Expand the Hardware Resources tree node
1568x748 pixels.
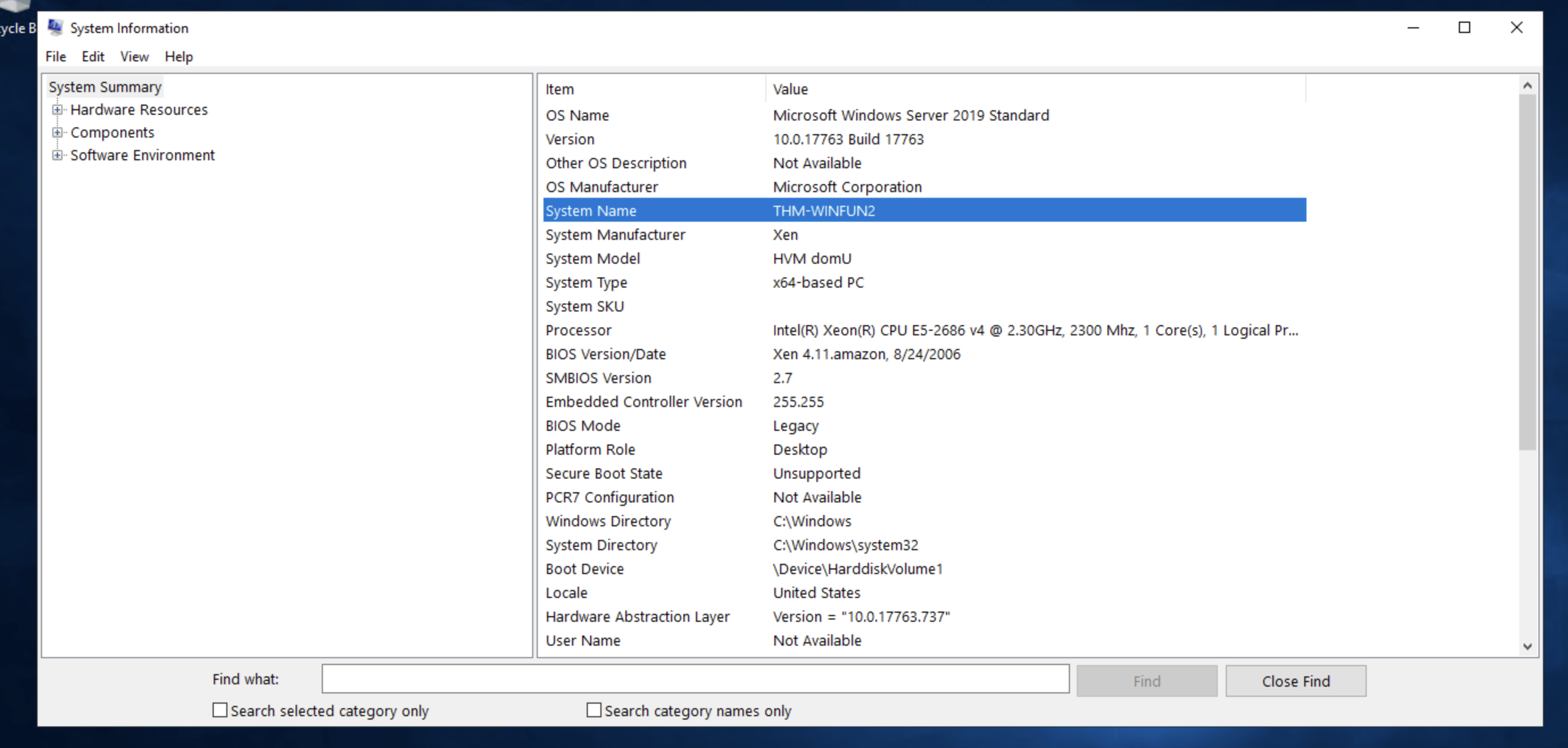click(57, 110)
